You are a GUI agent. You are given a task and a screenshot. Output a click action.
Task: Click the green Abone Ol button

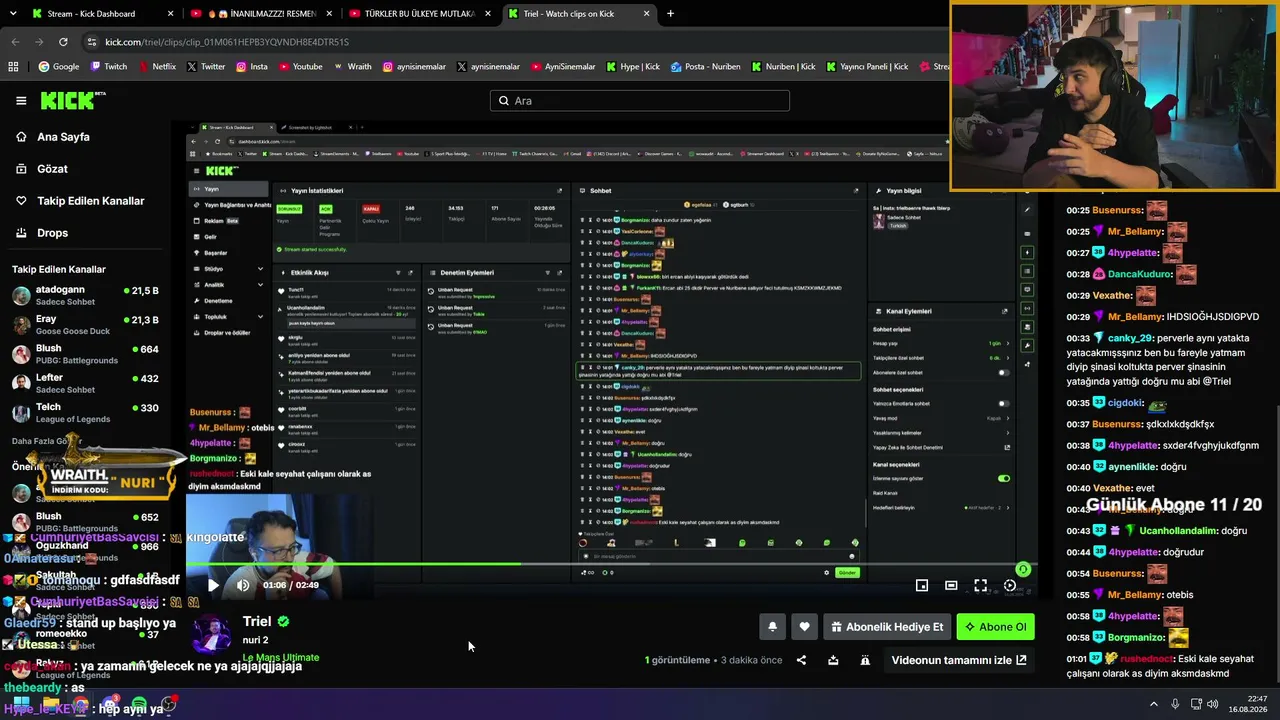[x=995, y=627]
